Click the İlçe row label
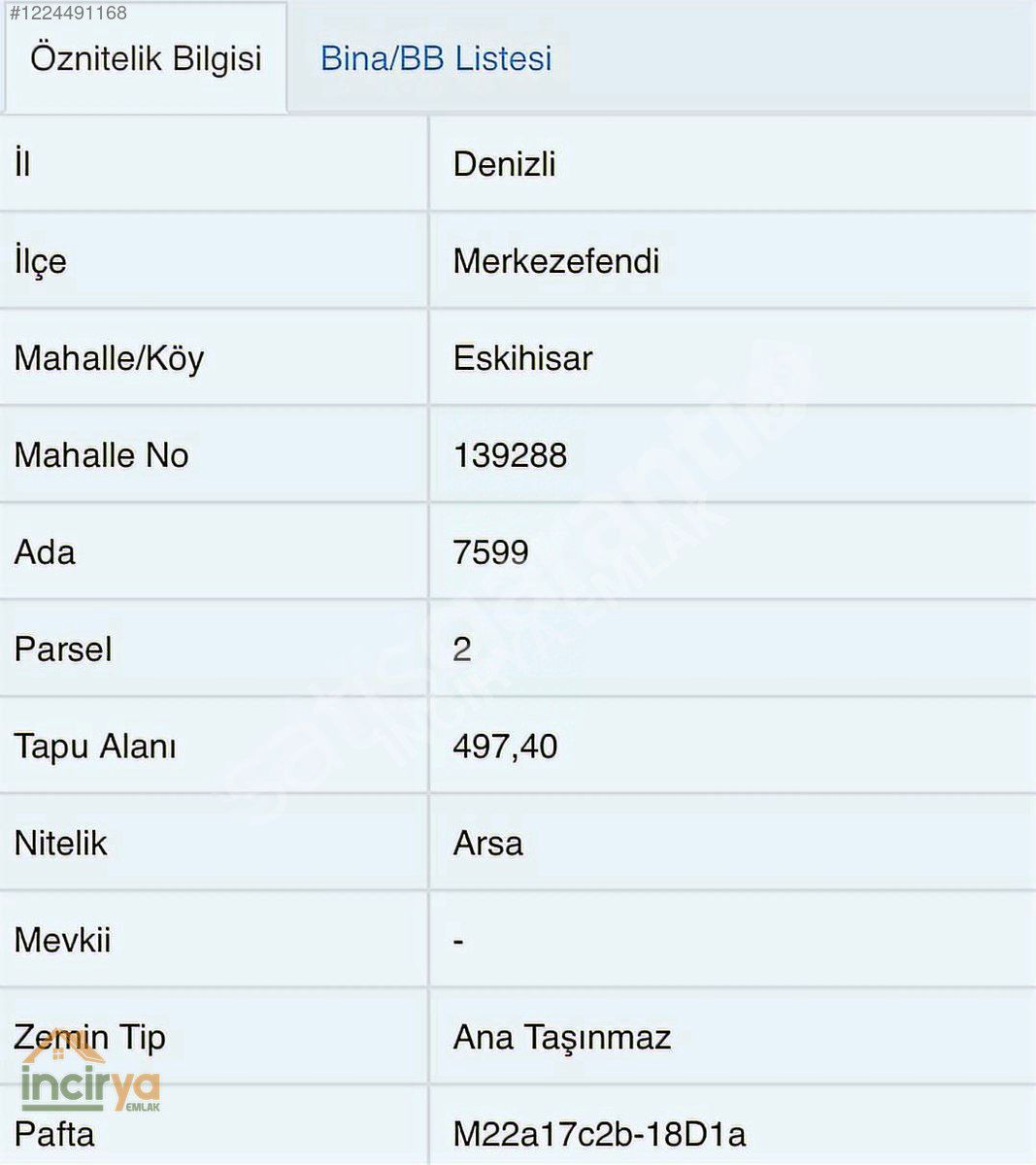Image resolution: width=1036 pixels, height=1165 pixels. 40,262
